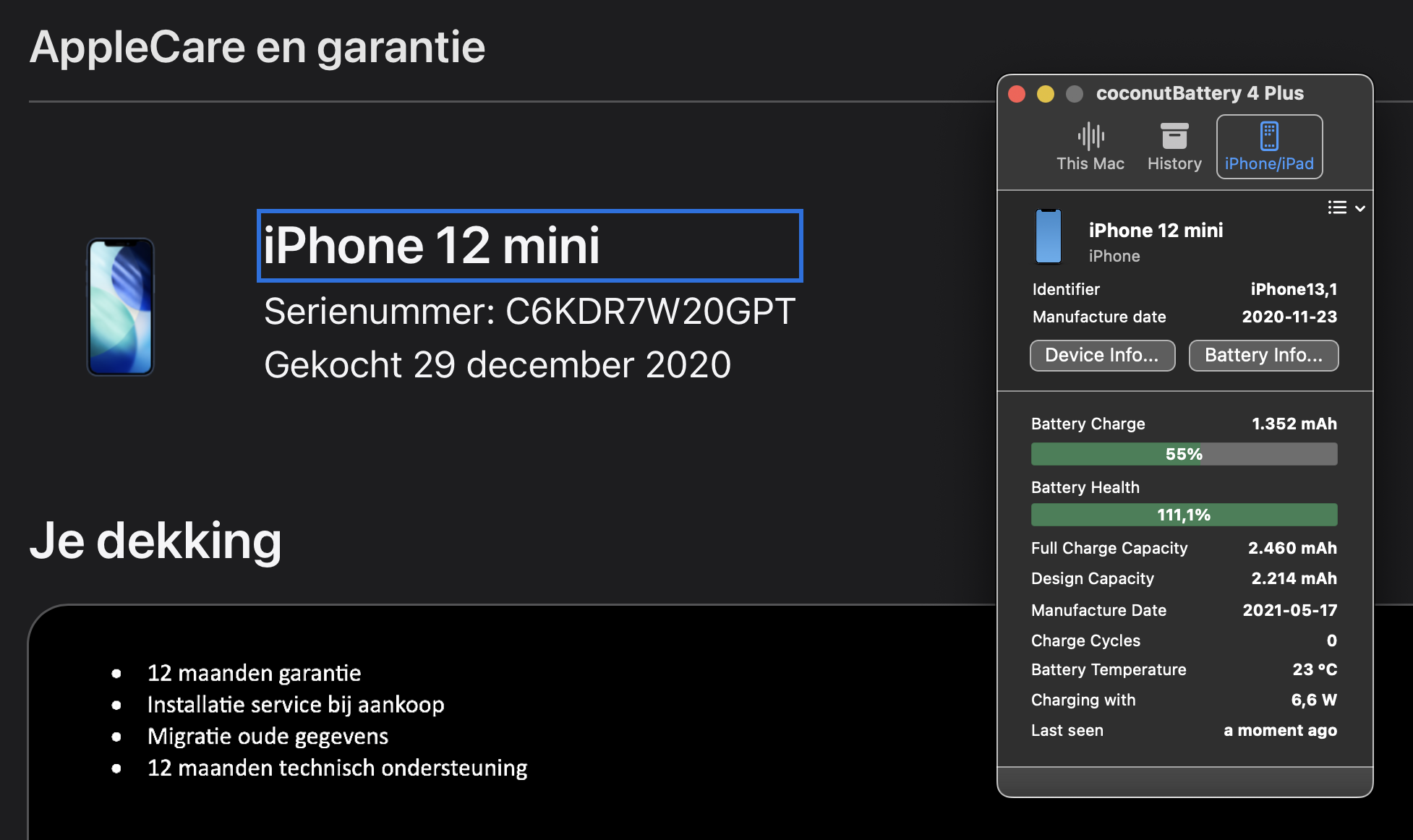
Task: Click the 111,1% battery health bar
Action: point(1184,515)
